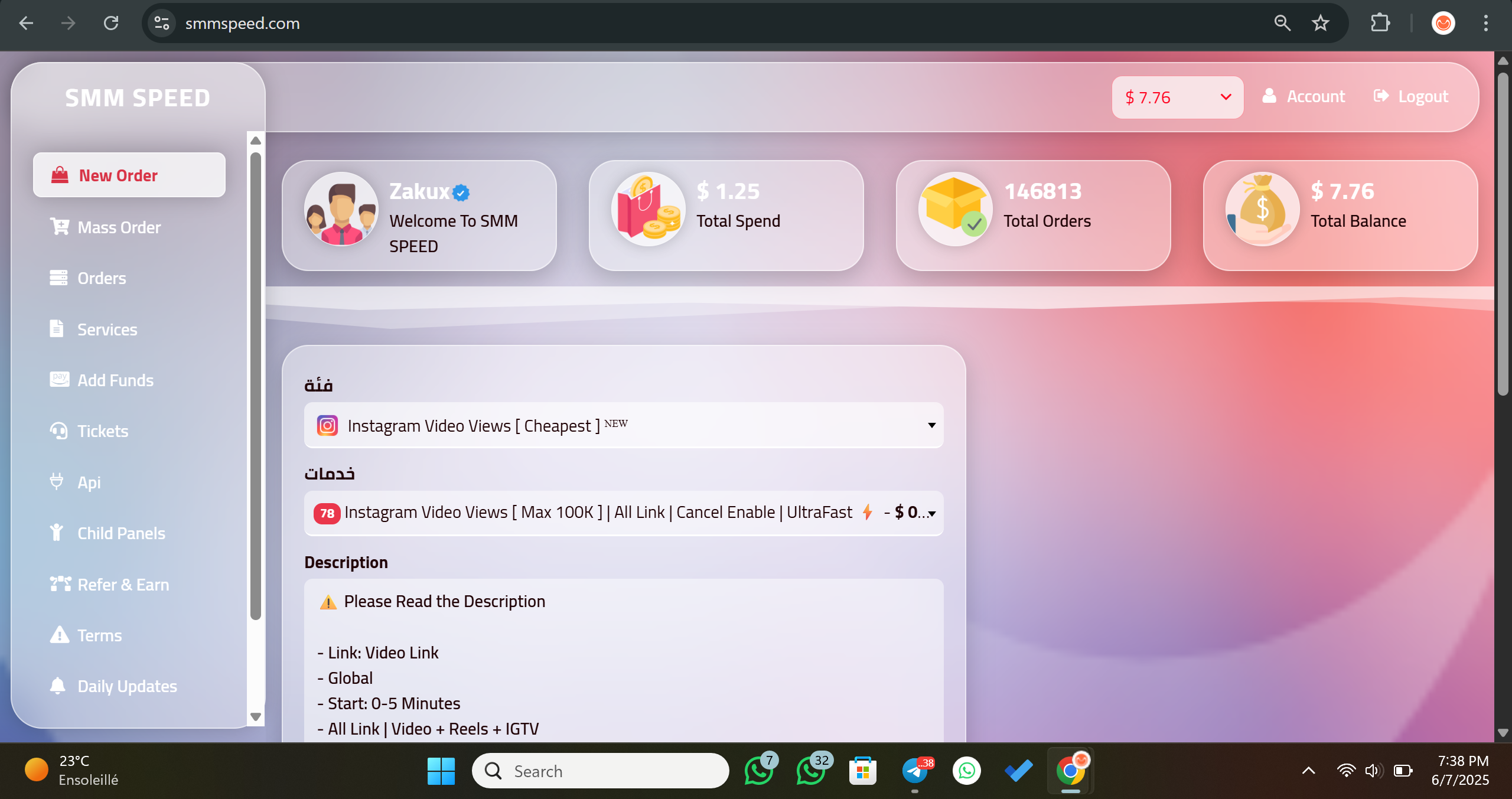Screen dimensions: 1512x799
Task: Open the Terms link
Action: click(x=99, y=635)
